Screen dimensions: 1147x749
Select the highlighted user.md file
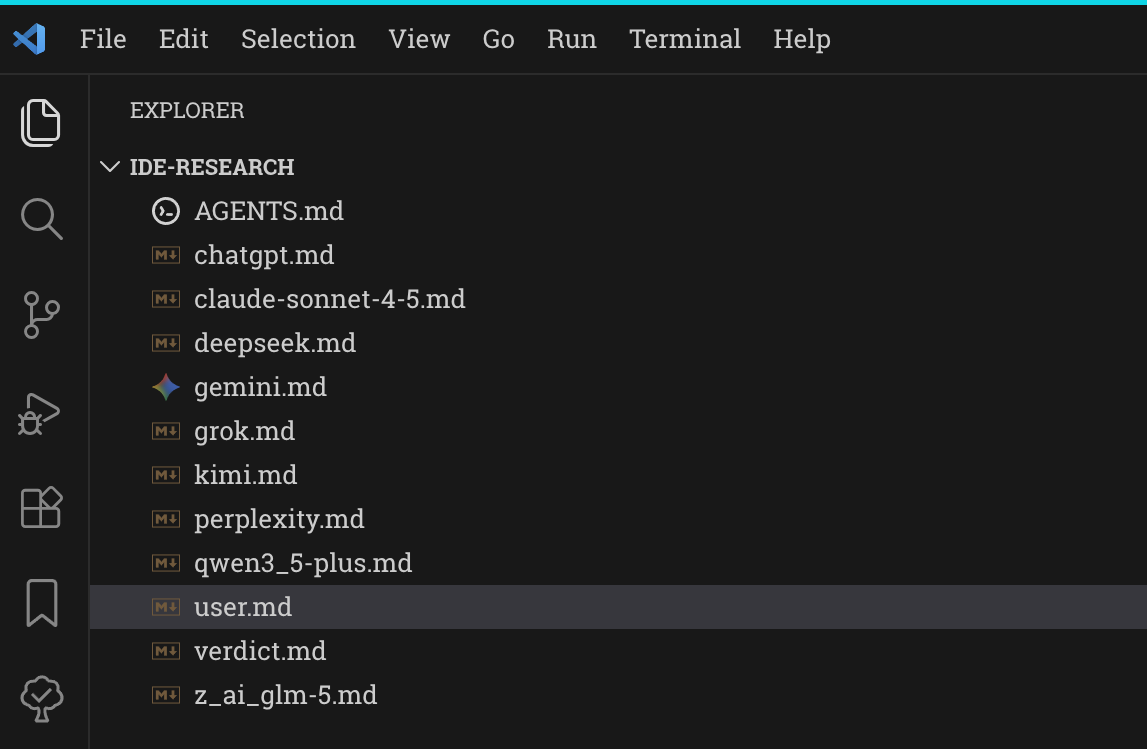(618, 607)
